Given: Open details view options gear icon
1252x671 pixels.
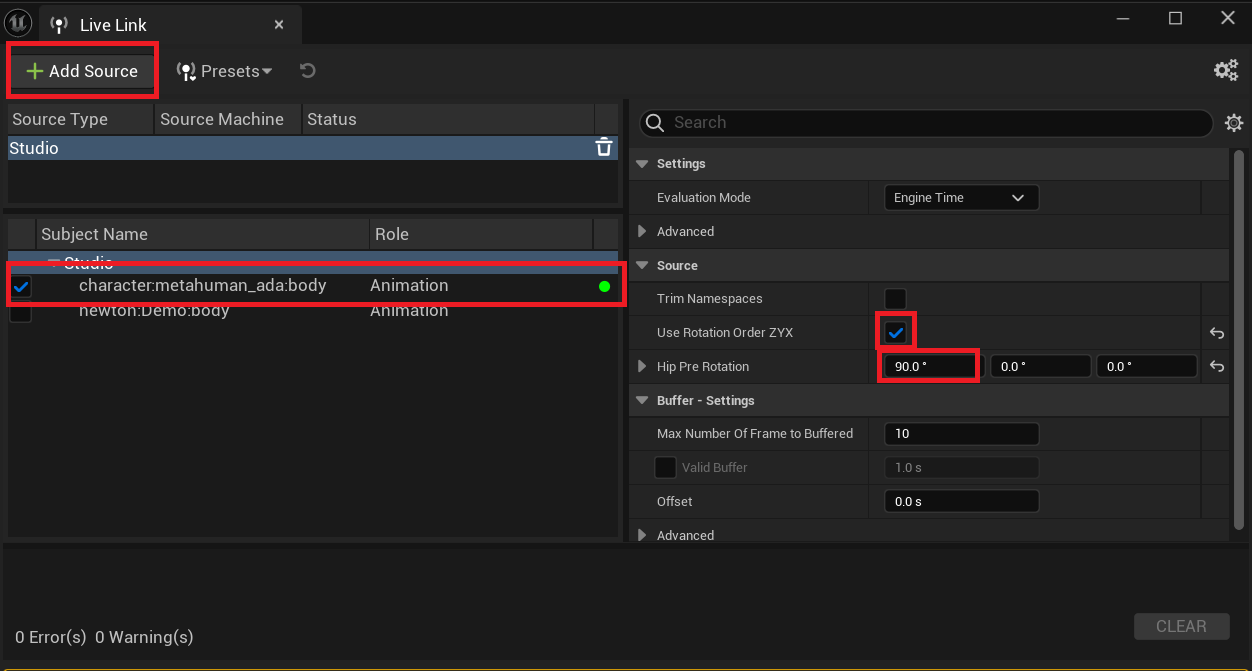Looking at the screenshot, I should tap(1234, 122).
